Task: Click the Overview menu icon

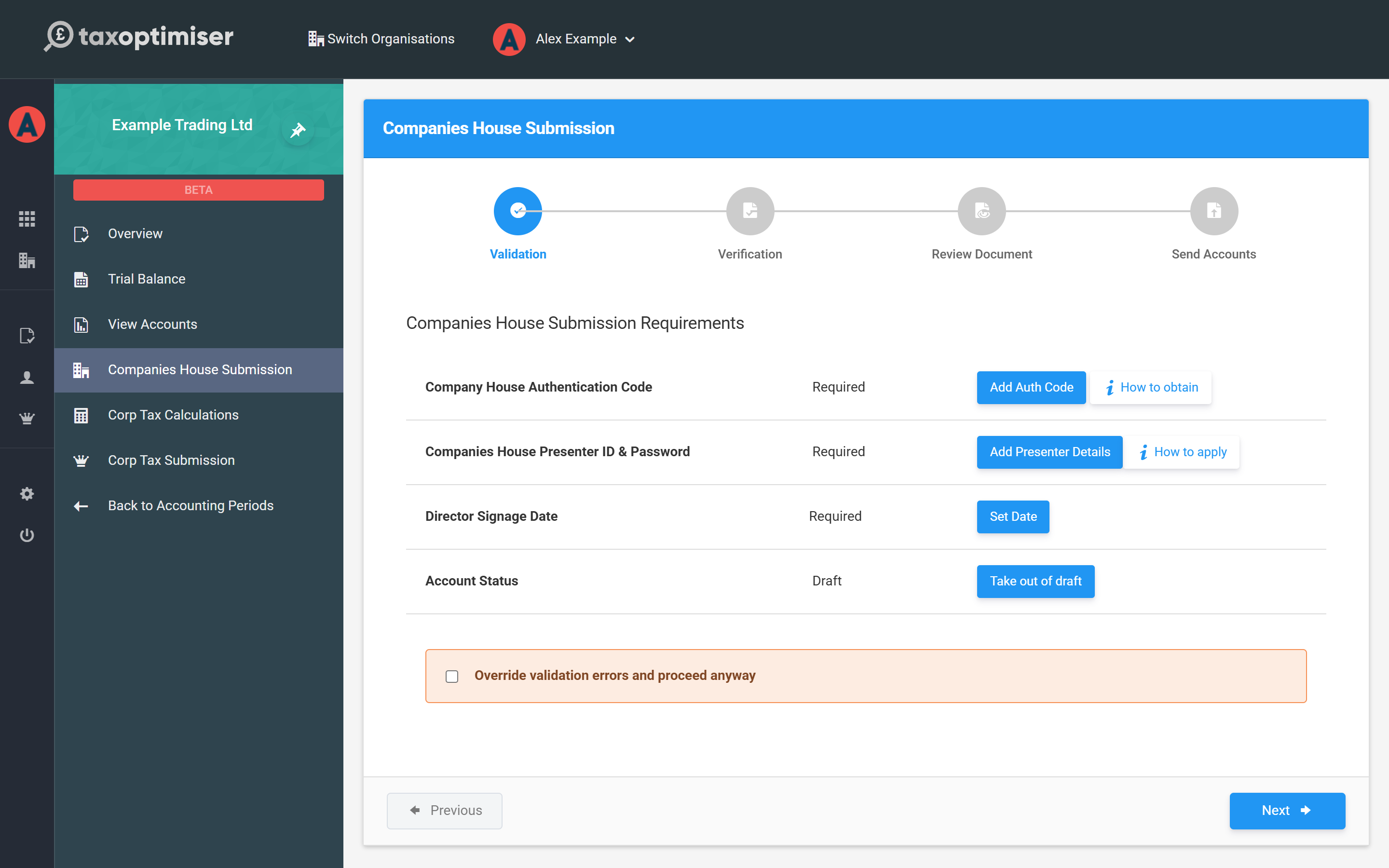Action: [81, 234]
